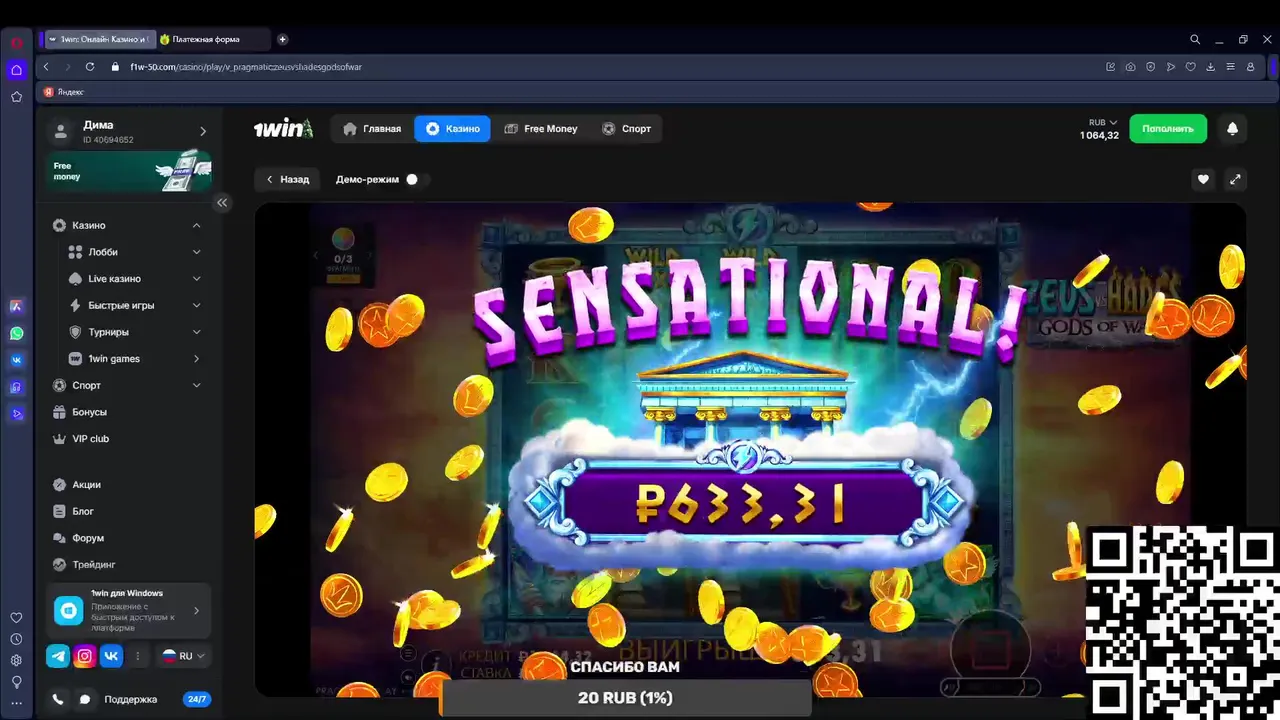Open the 1win games submenu arrow
This screenshot has height=720, width=1280.
(x=196, y=359)
